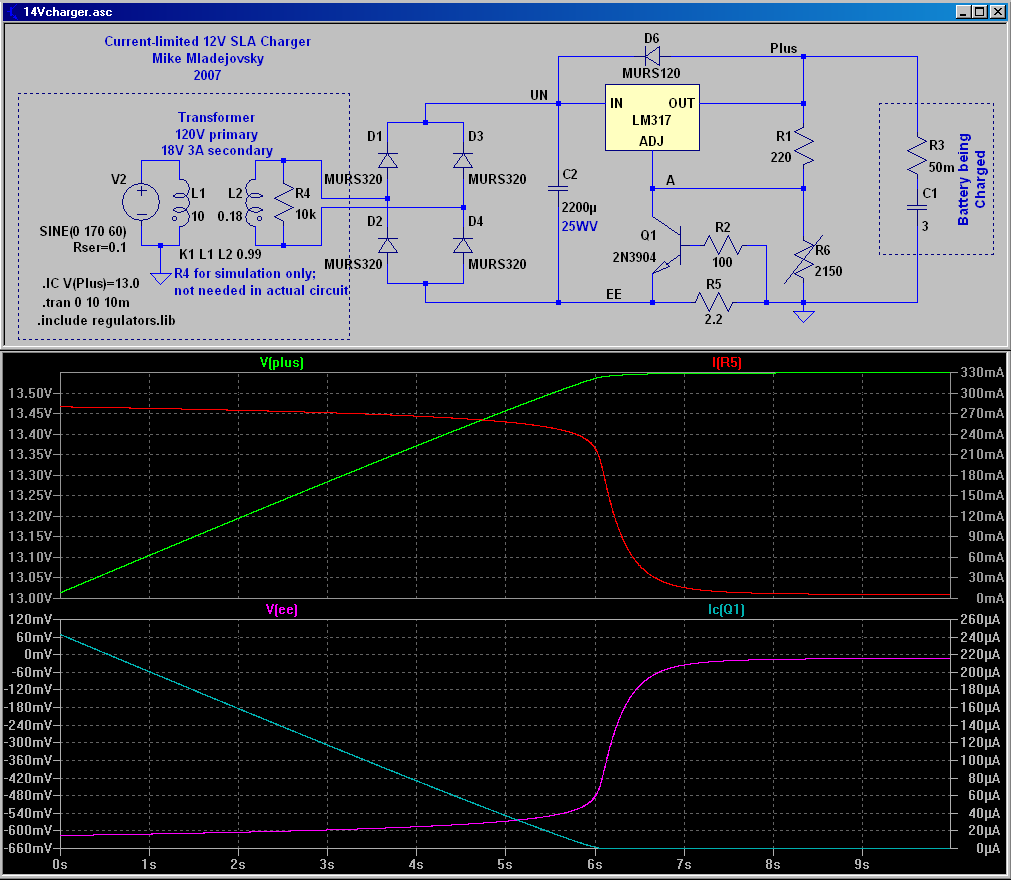1011x880 pixels.
Task: Select resistor R2 100 ohm
Action: [723, 245]
